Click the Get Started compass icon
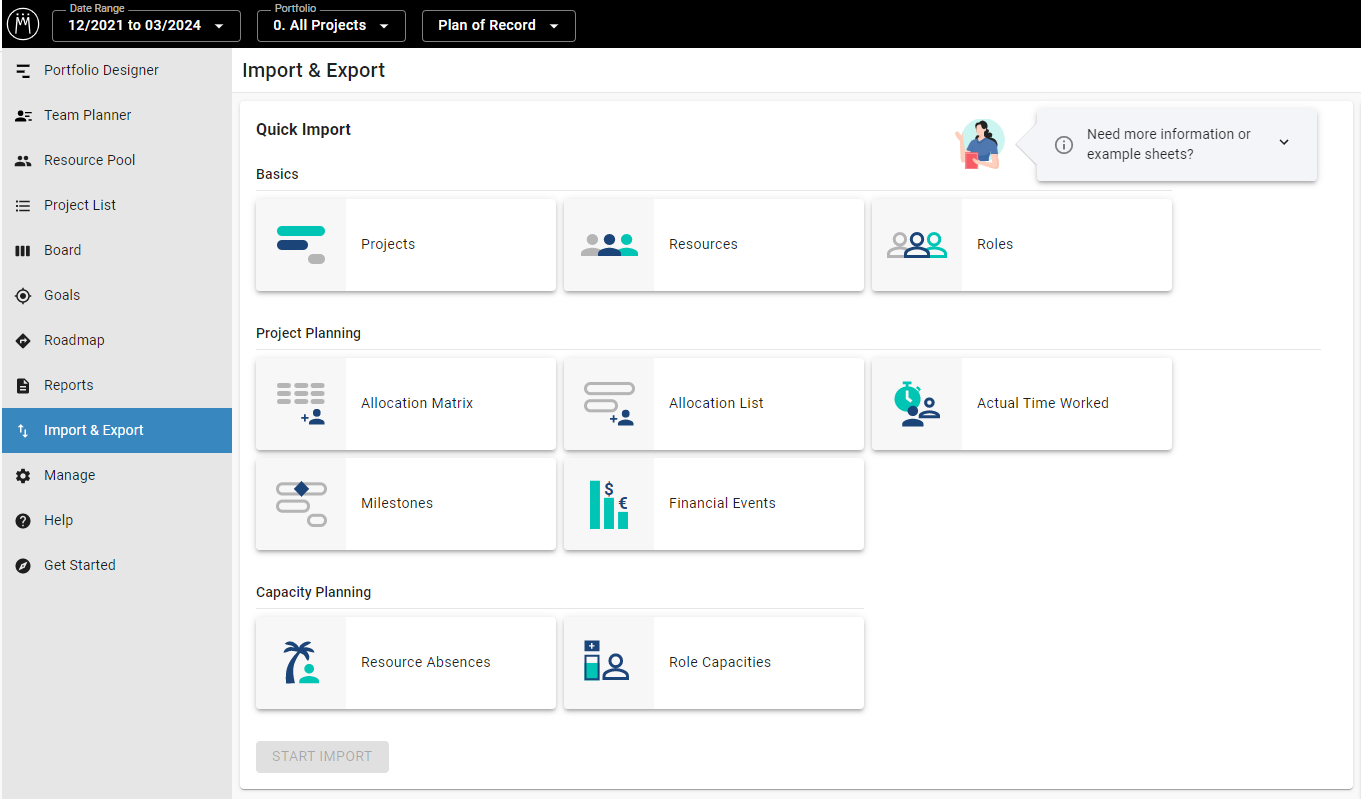1361x799 pixels. coord(23,566)
